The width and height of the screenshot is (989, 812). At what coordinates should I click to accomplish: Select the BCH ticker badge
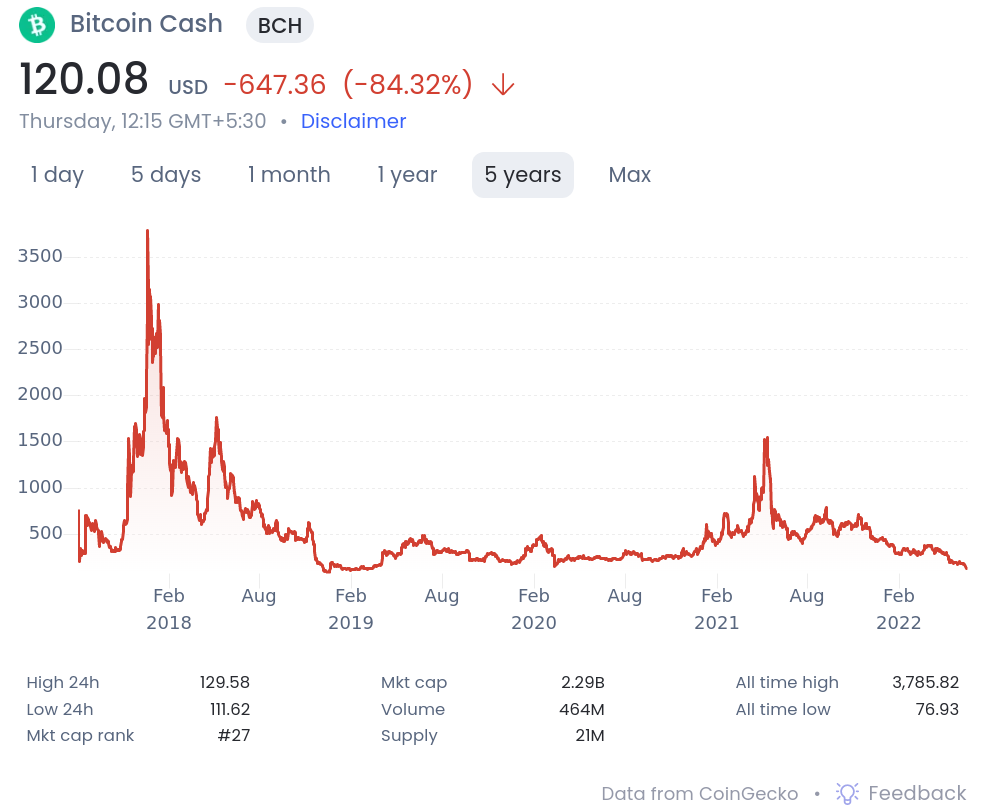[x=279, y=25]
